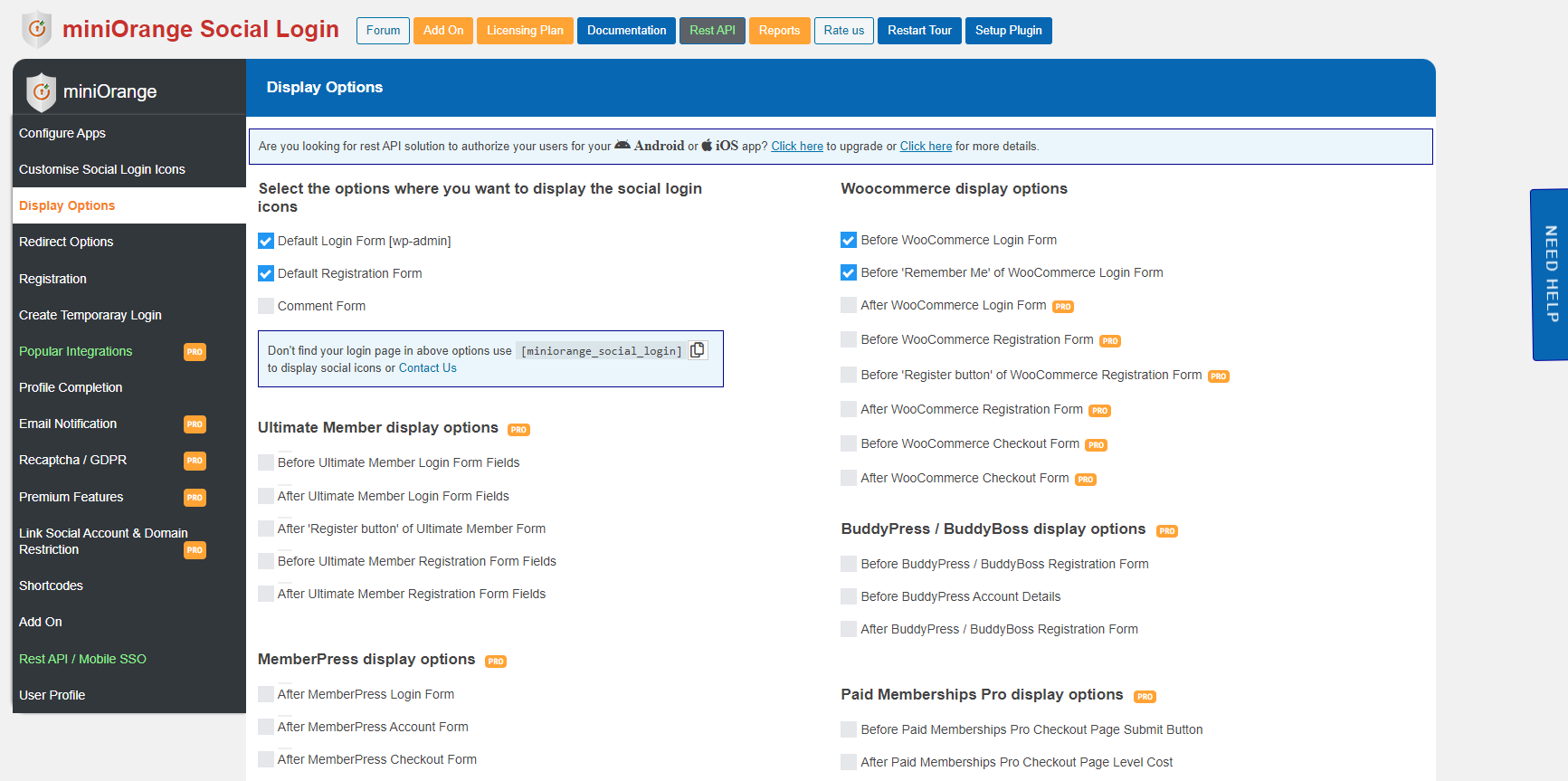Click the [miniorange_social_login] shortcode text

(602, 351)
